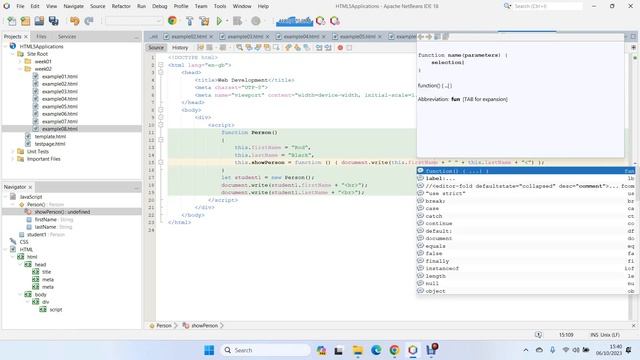Viewport: 640px width, 360px height.
Task: Collapse code fold at line 15
Action: (161, 162)
